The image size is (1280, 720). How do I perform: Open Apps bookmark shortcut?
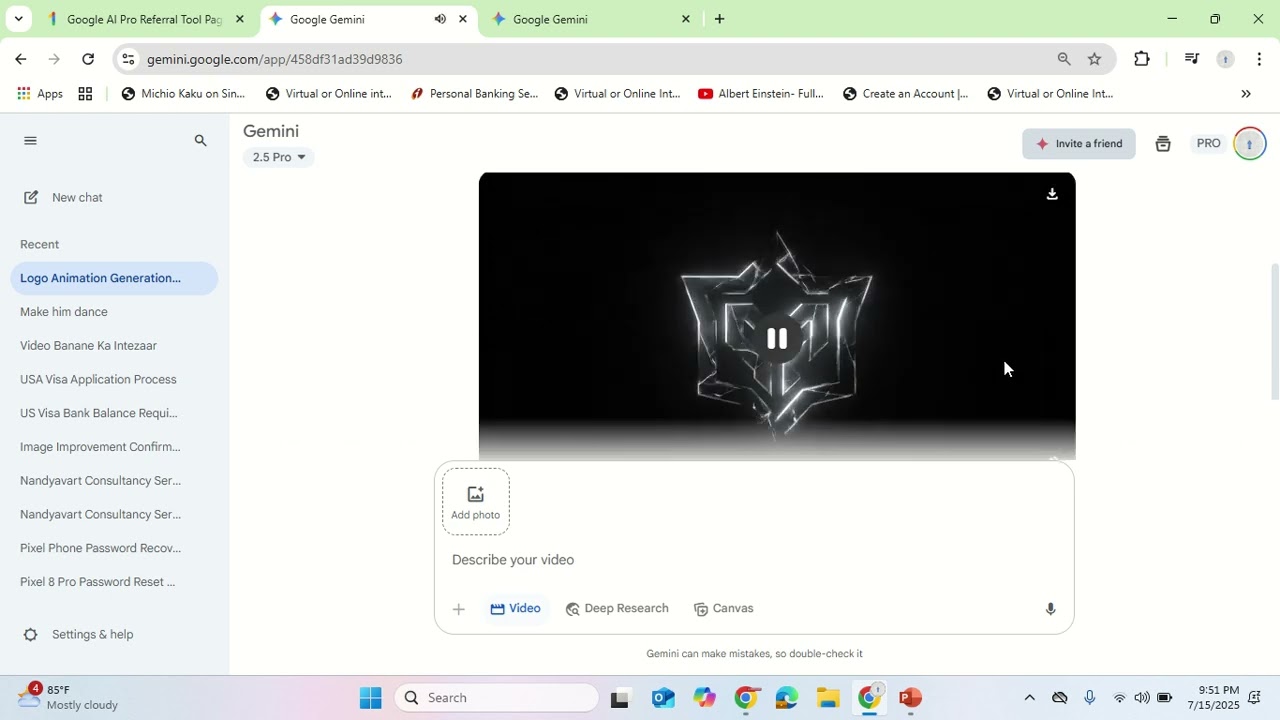(x=40, y=94)
